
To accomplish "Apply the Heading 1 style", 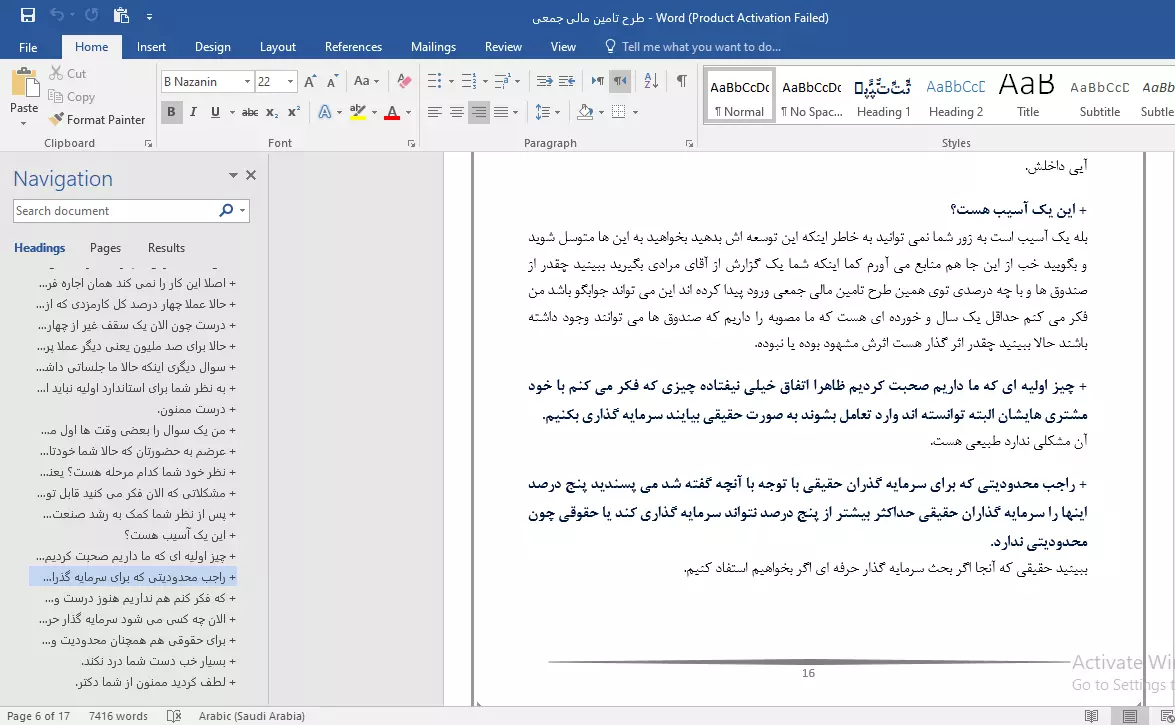I will 883,97.
